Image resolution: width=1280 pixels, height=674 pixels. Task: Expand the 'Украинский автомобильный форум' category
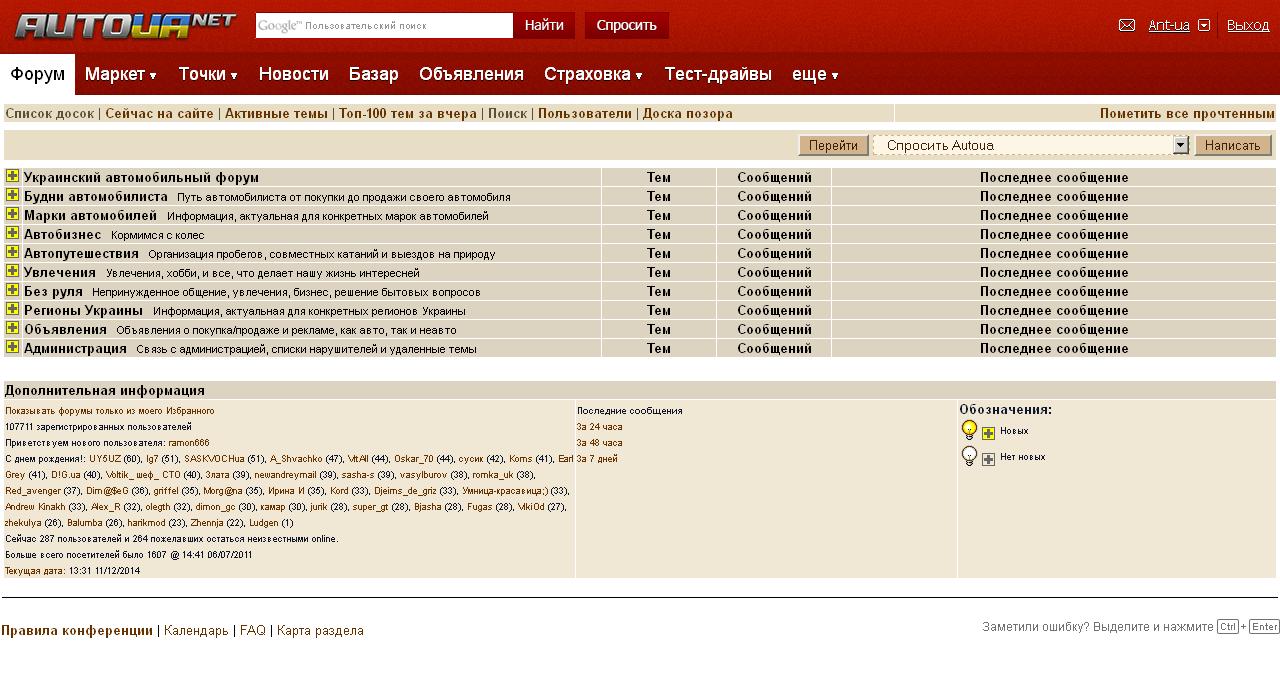pos(12,176)
